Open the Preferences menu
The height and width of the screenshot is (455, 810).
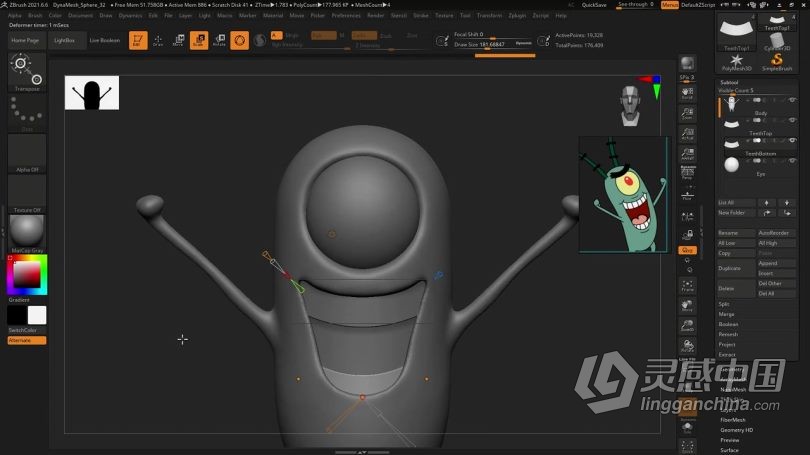pyautogui.click(x=346, y=15)
